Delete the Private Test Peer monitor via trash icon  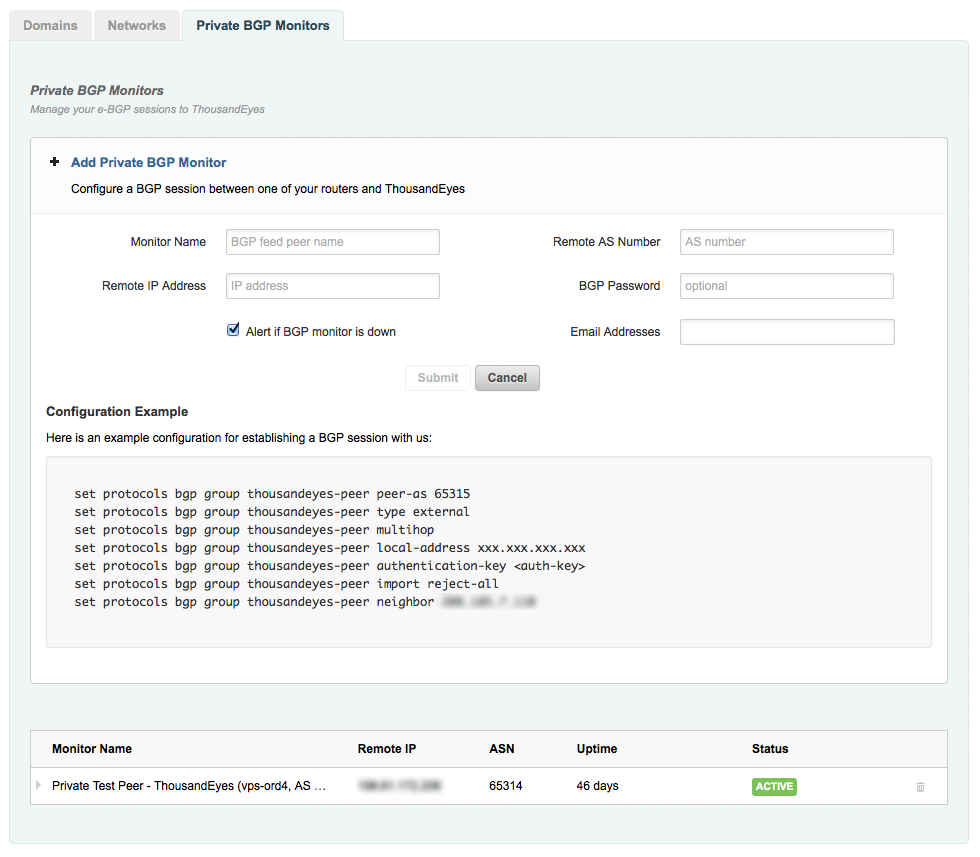tap(920, 787)
